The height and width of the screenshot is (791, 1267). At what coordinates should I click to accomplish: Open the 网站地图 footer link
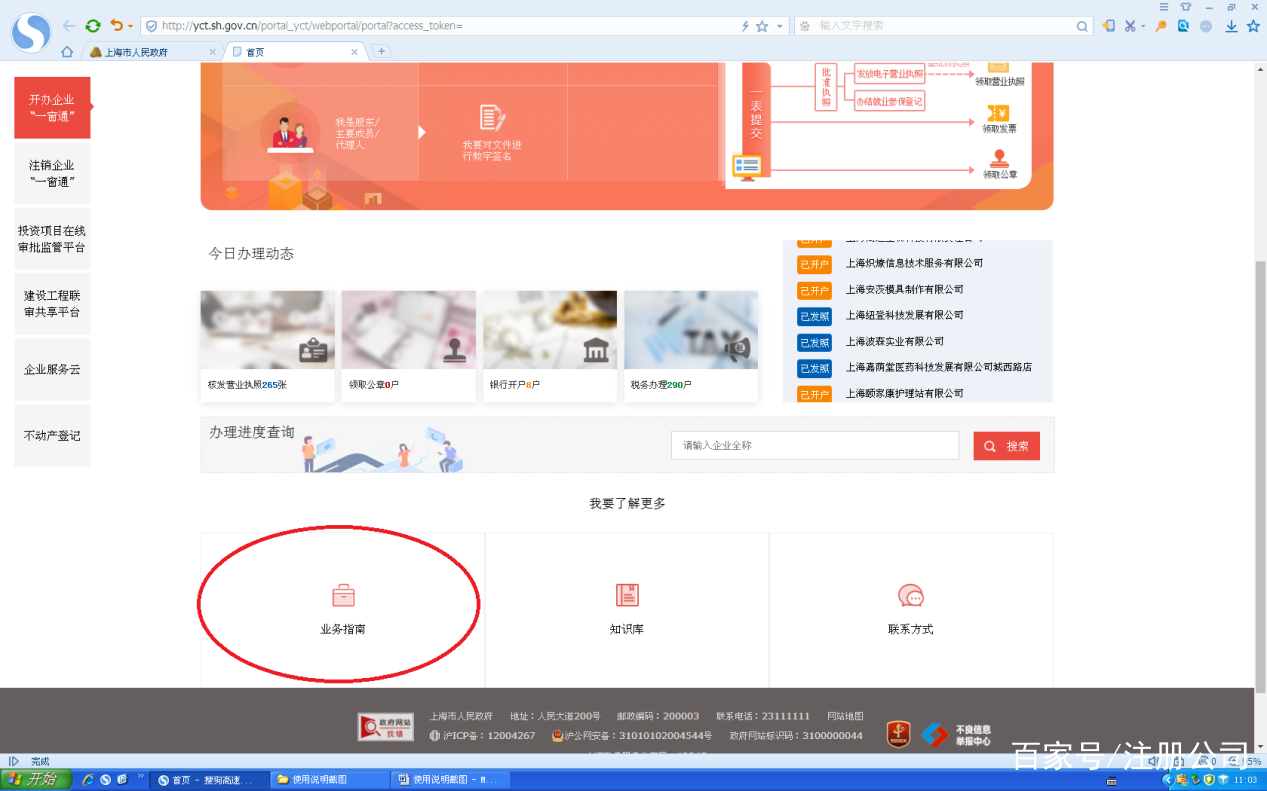tap(847, 715)
